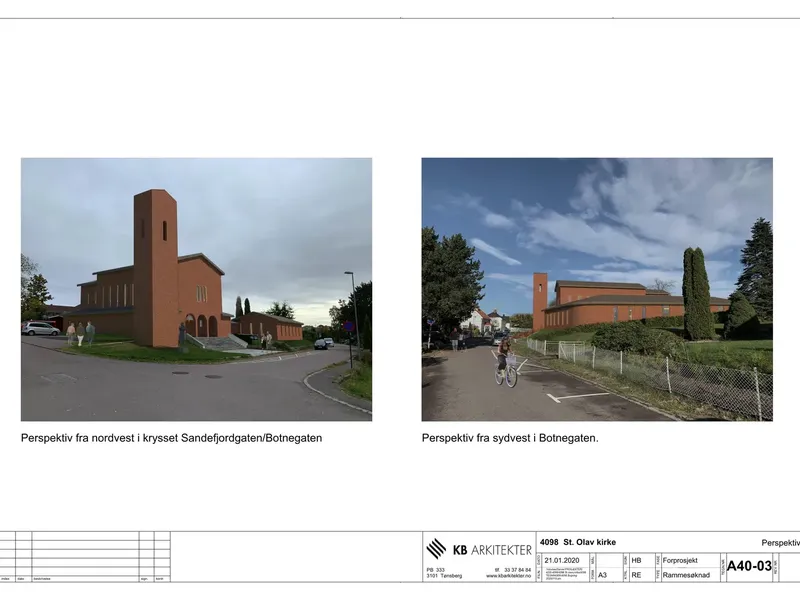
Task: Open the southwest perspective Botnegaten rendering
Action: coord(597,289)
